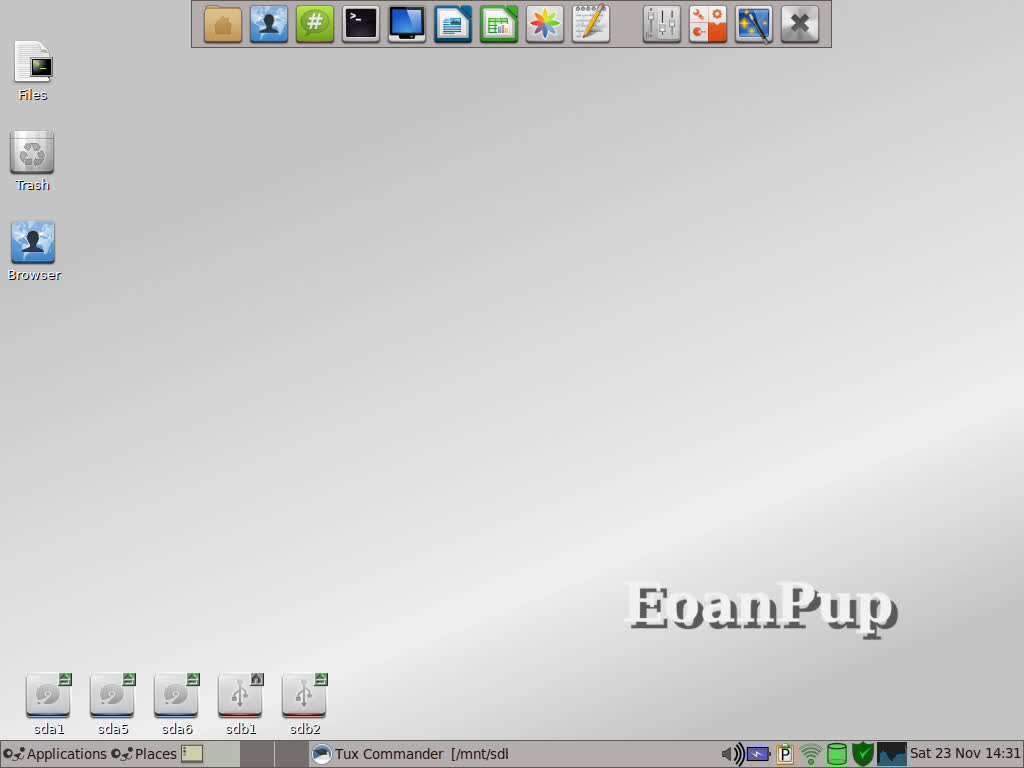The width and height of the screenshot is (1024, 768).
Task: Click the green cylinder storage tray icon
Action: (837, 754)
